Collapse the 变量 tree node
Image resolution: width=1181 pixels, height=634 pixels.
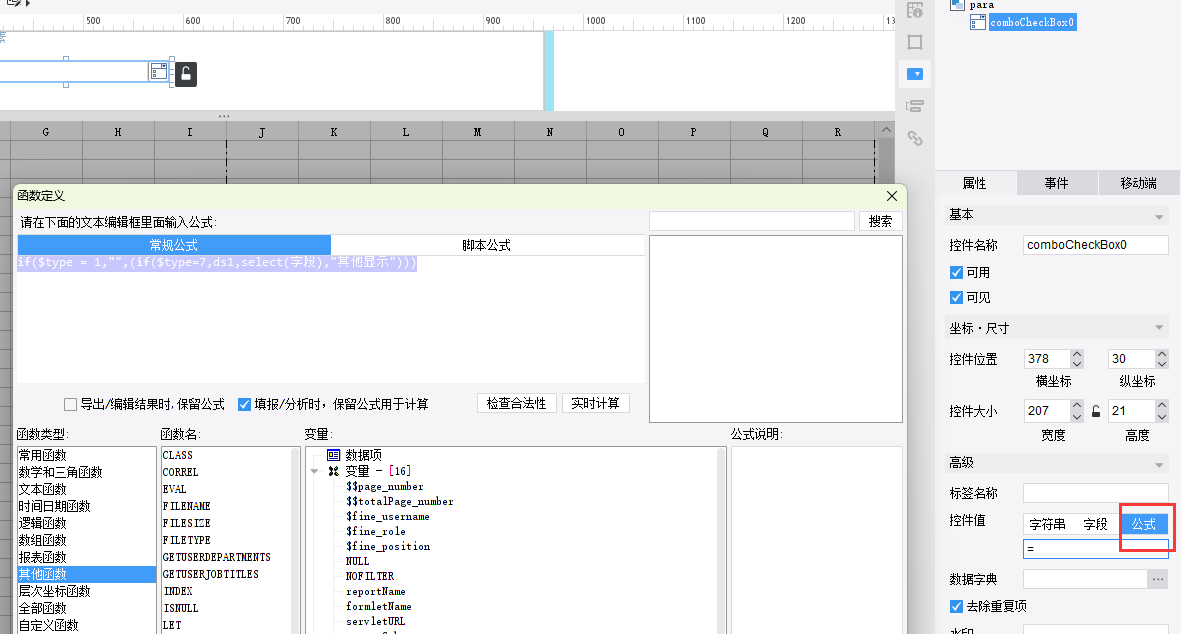[x=315, y=471]
